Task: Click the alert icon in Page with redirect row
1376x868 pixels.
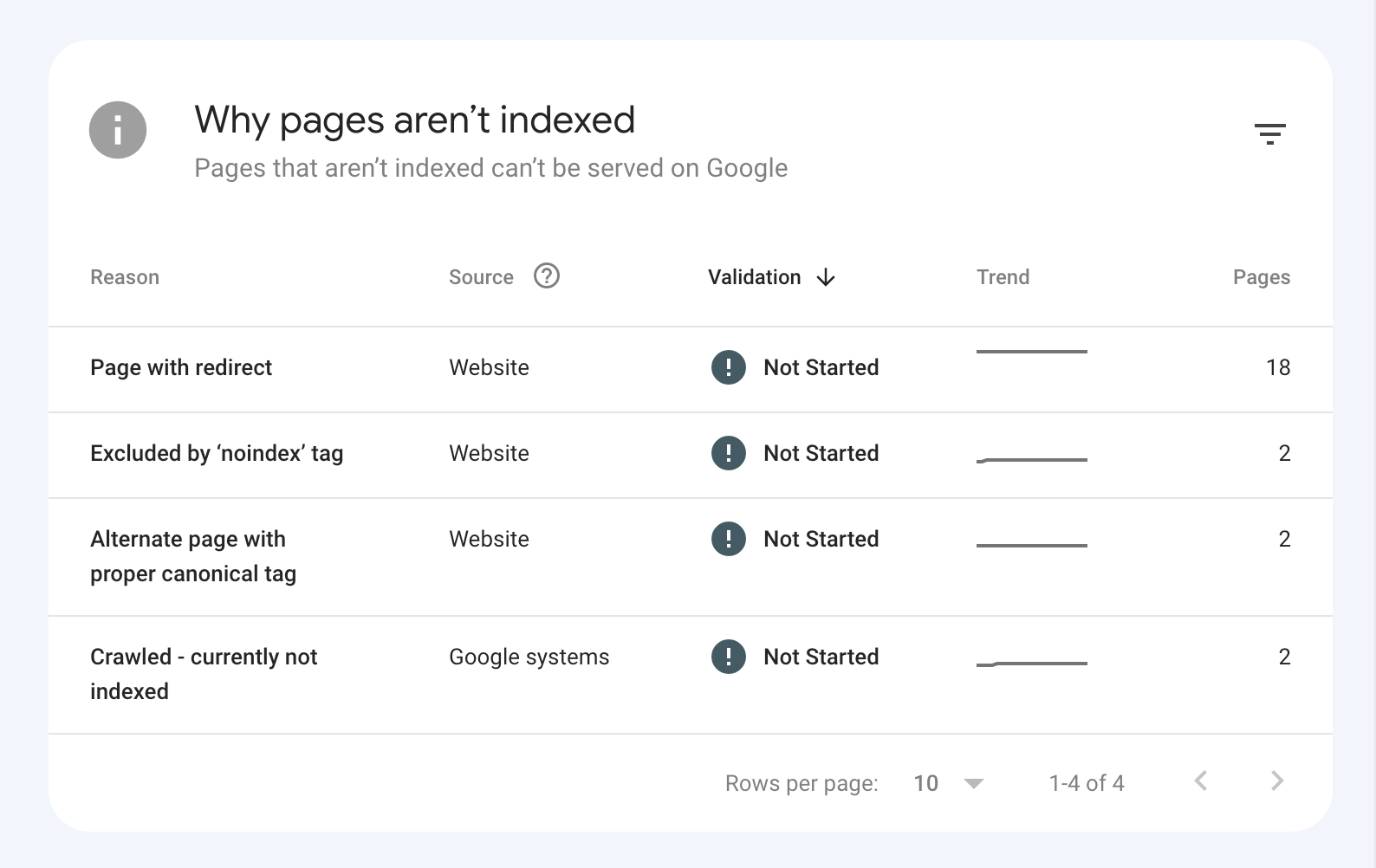Action: (728, 367)
